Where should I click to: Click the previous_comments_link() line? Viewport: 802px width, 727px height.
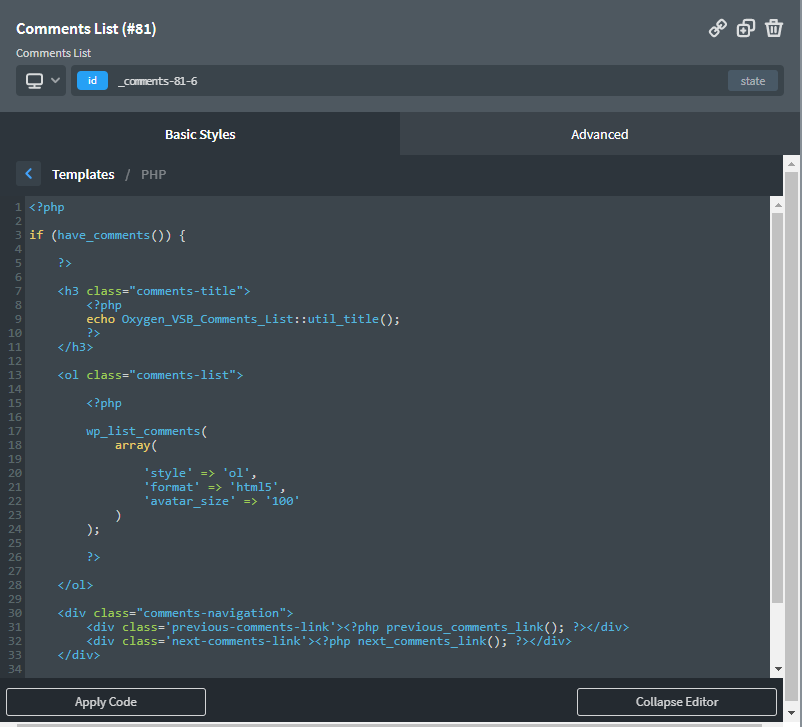coord(358,627)
